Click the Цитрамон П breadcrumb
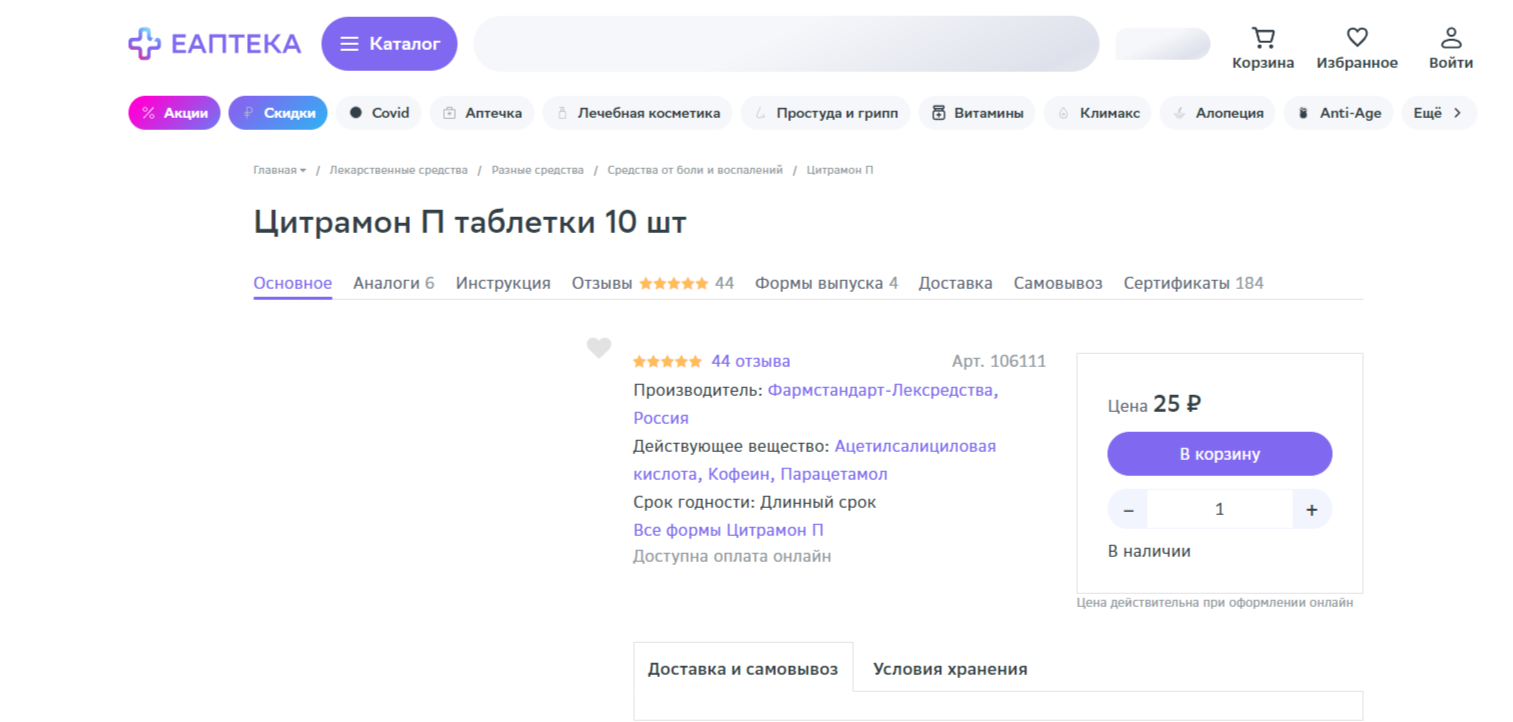This screenshot has width=1513, height=722. (840, 170)
